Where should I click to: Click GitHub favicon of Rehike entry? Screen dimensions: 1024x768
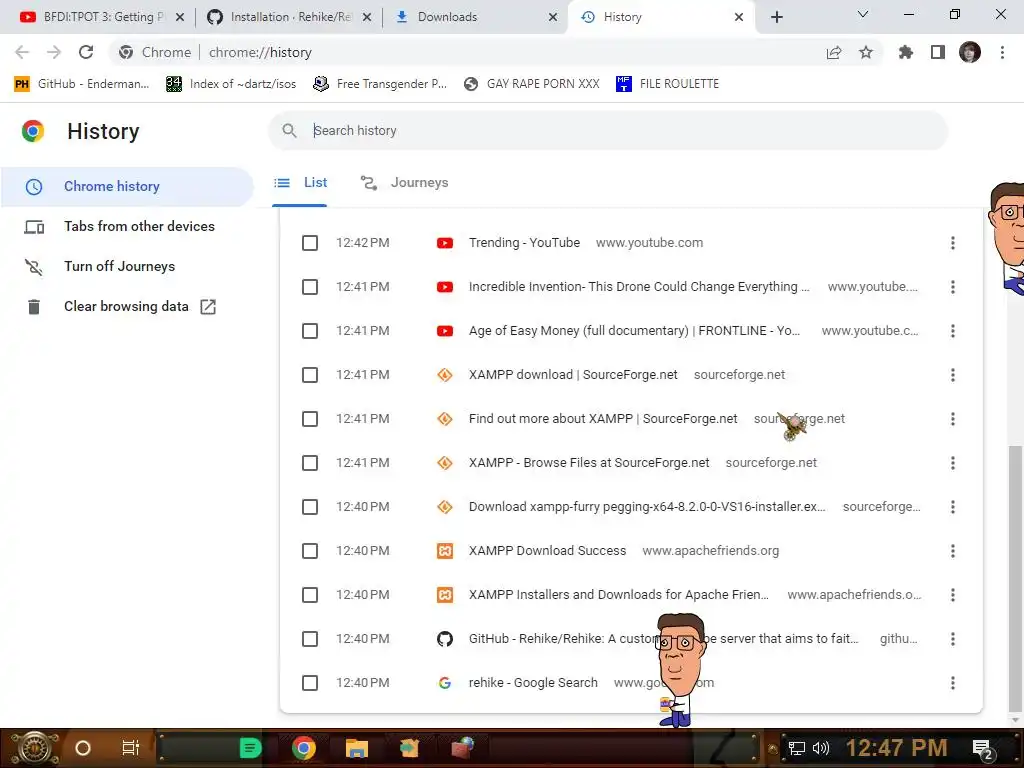(x=445, y=639)
